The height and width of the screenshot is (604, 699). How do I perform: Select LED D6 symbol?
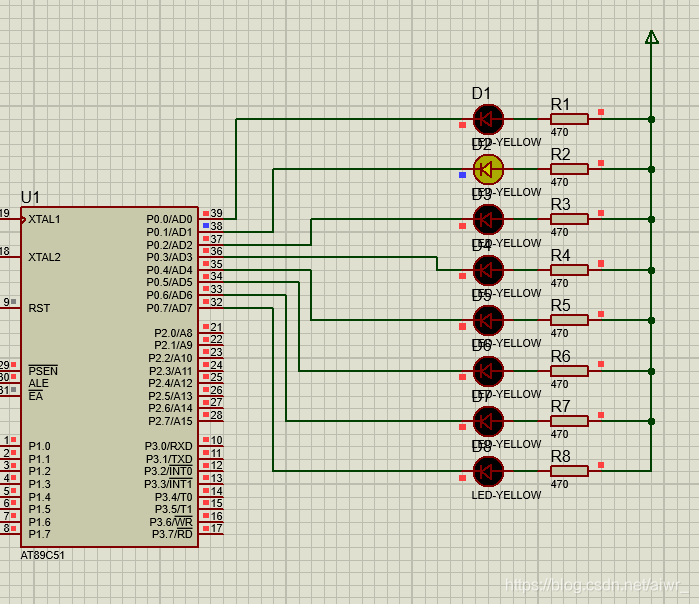(488, 371)
